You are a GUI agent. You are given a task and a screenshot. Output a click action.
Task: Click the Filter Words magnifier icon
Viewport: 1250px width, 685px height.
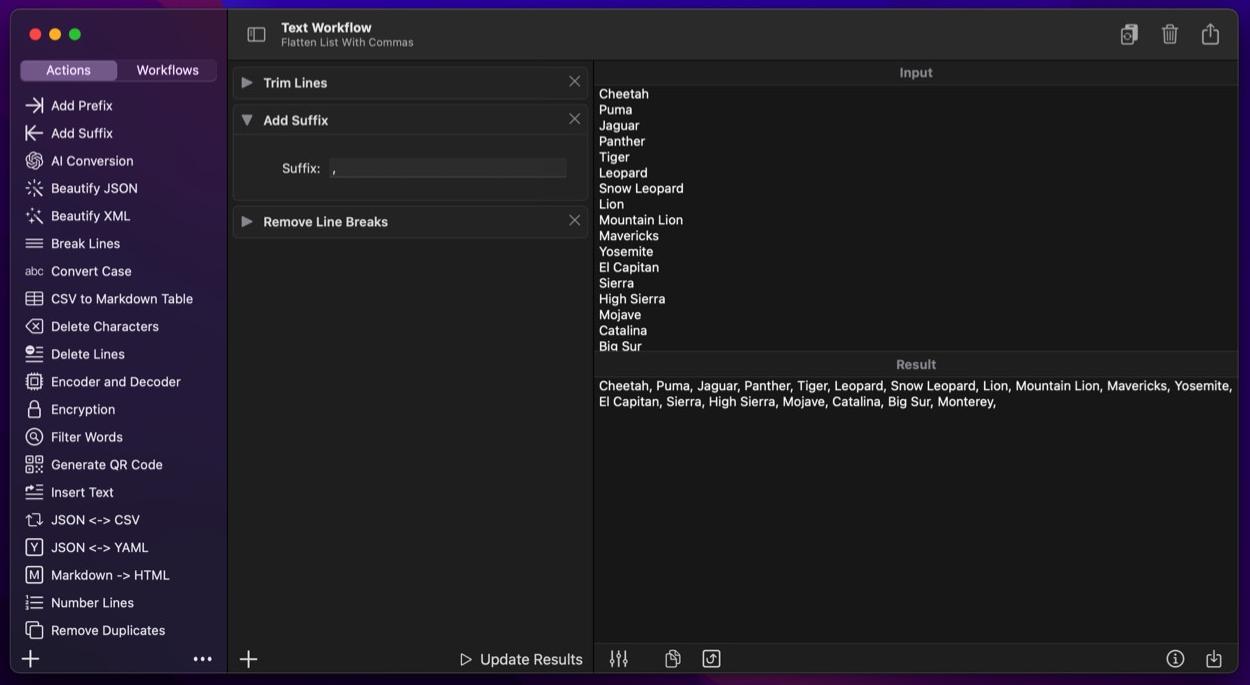point(34,437)
